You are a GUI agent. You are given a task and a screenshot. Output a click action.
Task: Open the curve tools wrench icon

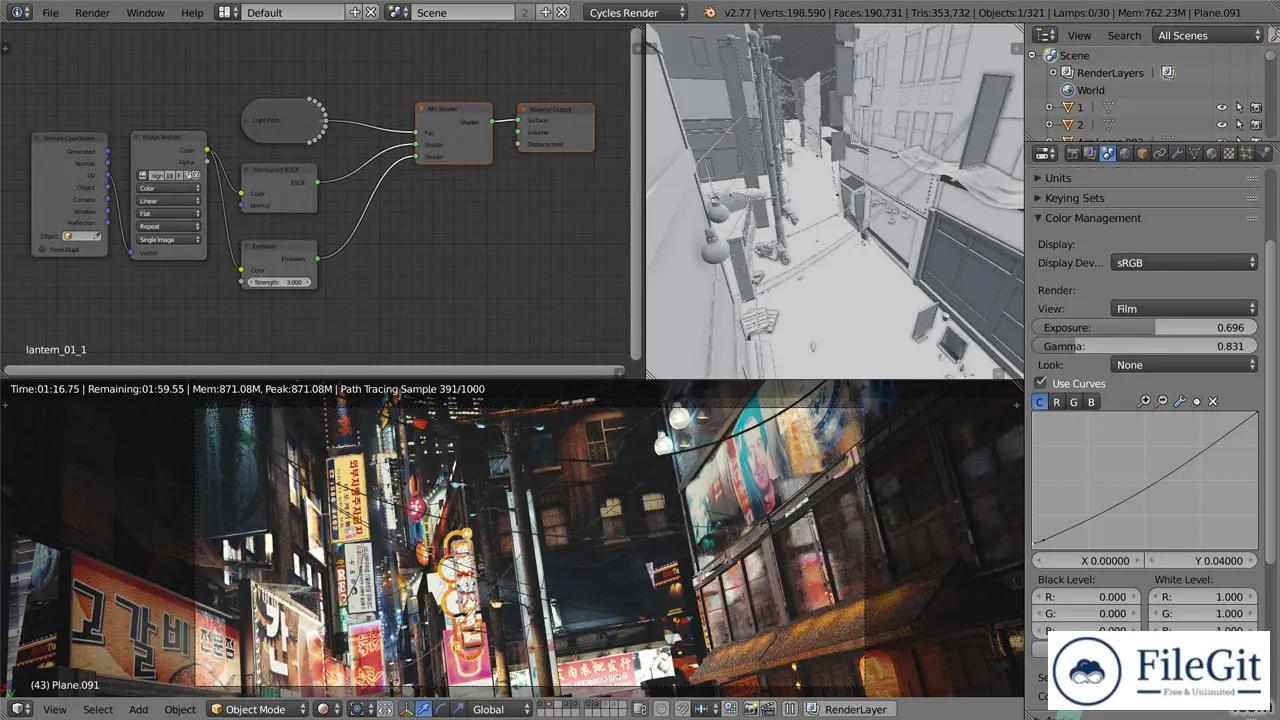[x=1179, y=401]
